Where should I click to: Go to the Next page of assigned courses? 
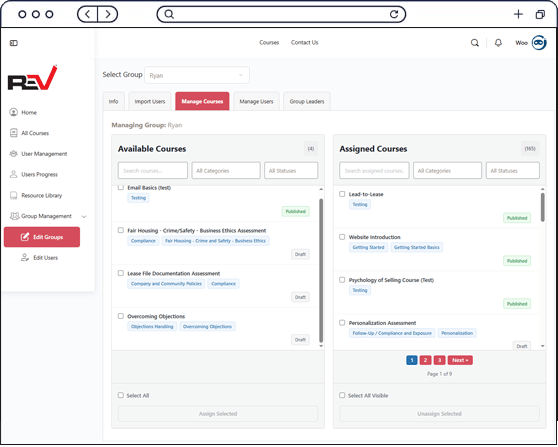pos(460,360)
